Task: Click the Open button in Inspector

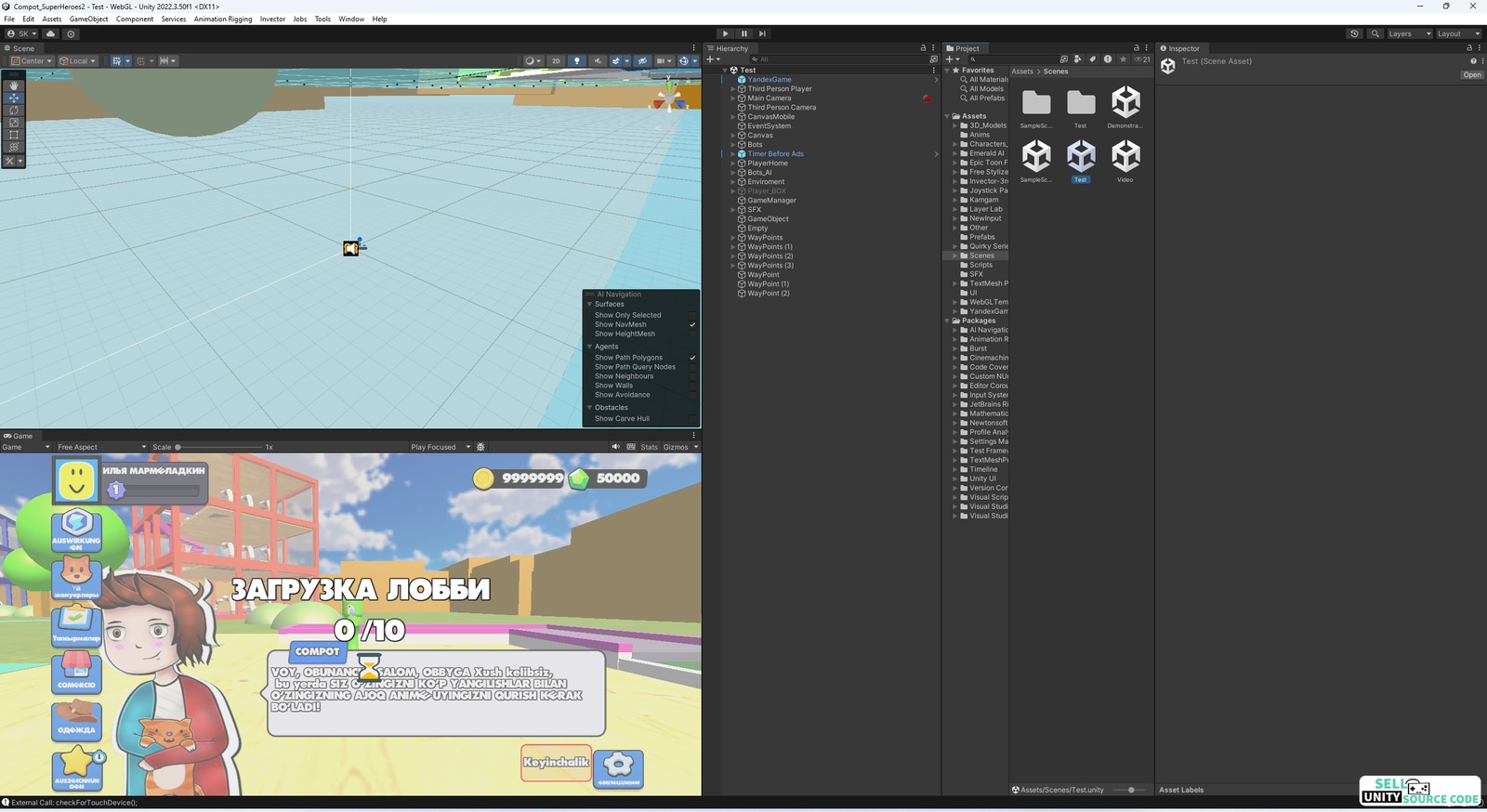Action: point(1471,75)
